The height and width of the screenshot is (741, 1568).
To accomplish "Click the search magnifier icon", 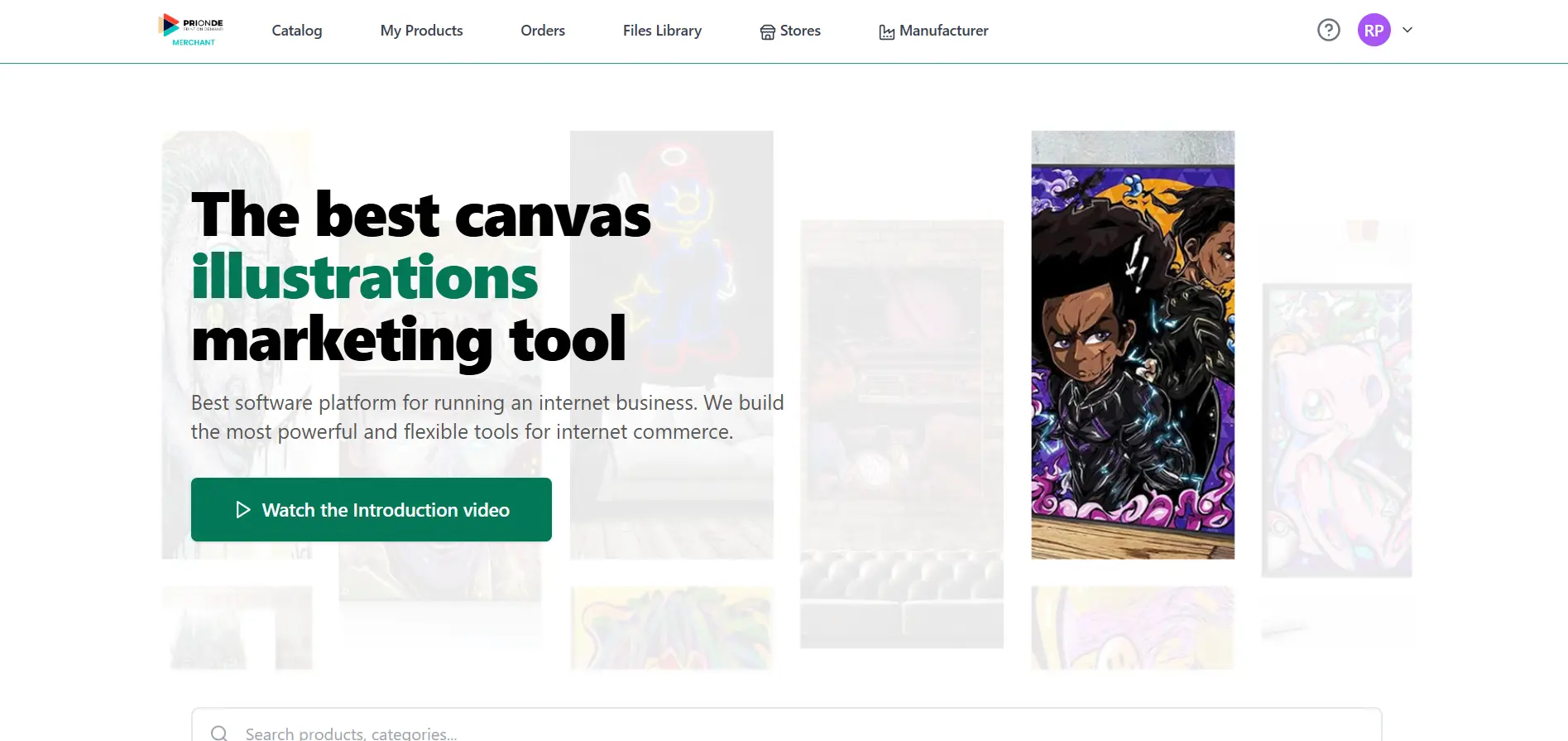I will click(x=218, y=734).
